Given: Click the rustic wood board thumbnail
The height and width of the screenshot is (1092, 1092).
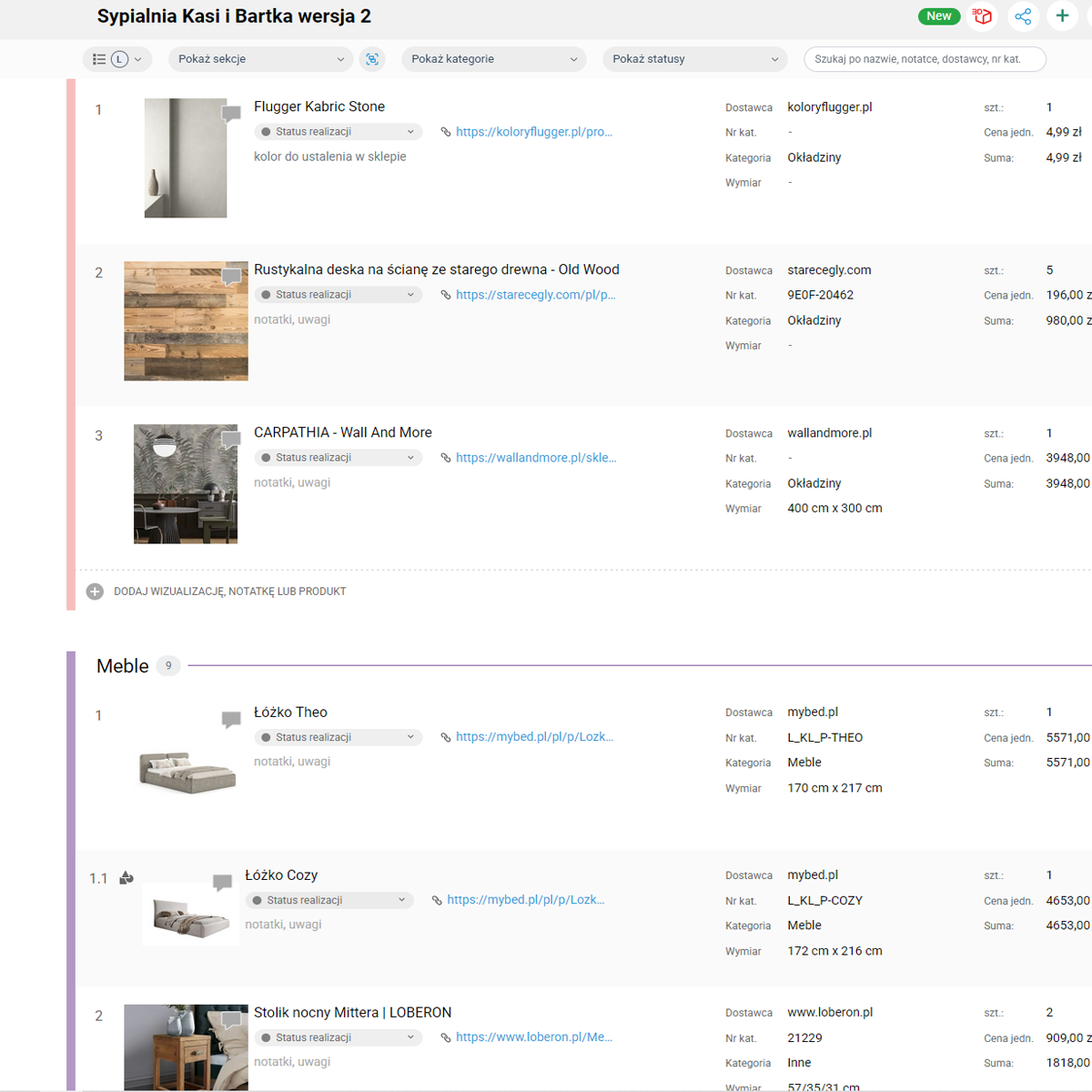Looking at the screenshot, I should (x=186, y=321).
